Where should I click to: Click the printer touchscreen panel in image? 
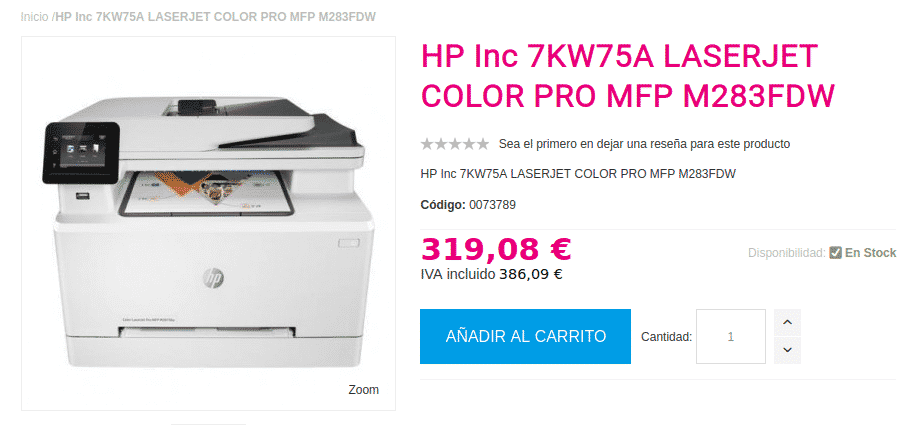point(81,152)
